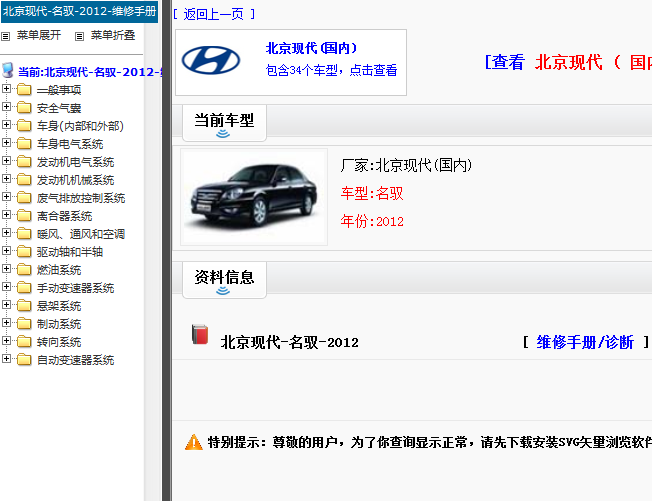Expand the 燃油系统 tree node
The height and width of the screenshot is (501, 652).
(6, 269)
